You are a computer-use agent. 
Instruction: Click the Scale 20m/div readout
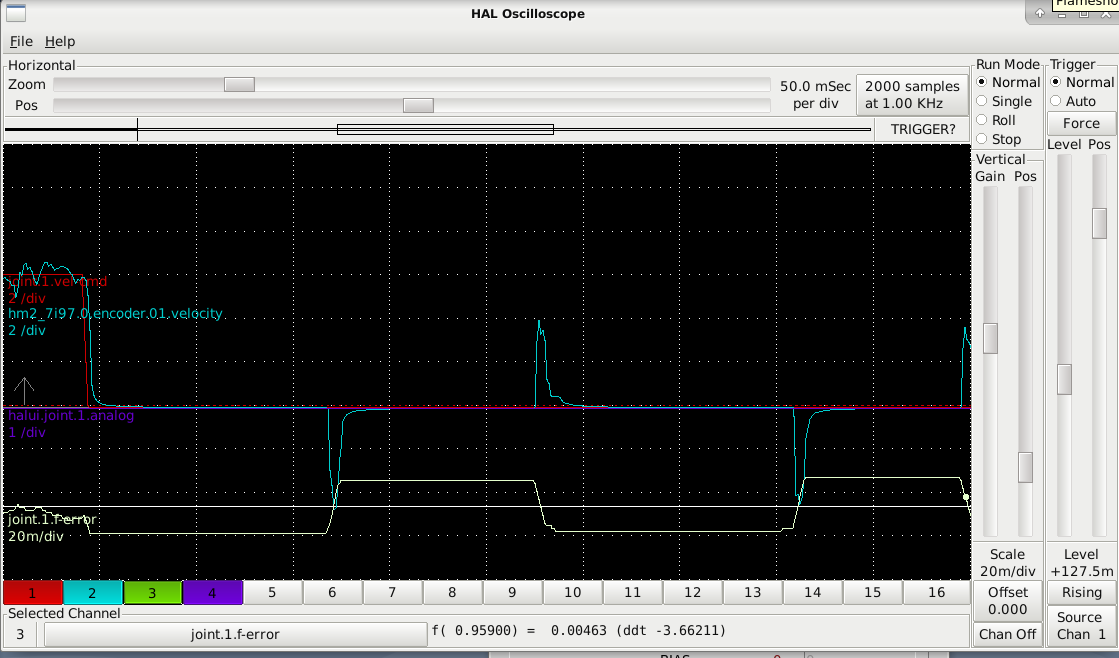(1008, 562)
